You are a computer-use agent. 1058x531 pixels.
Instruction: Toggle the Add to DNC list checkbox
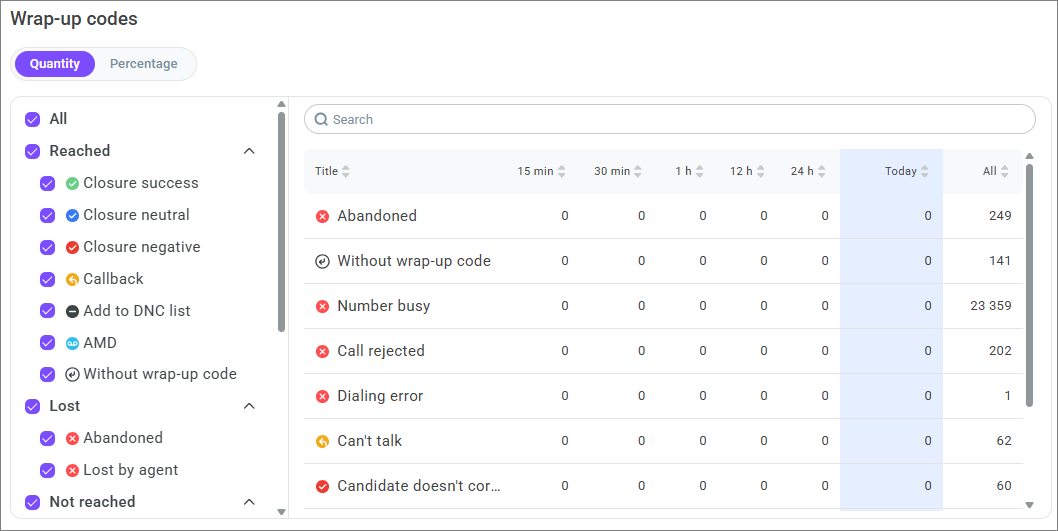point(47,311)
